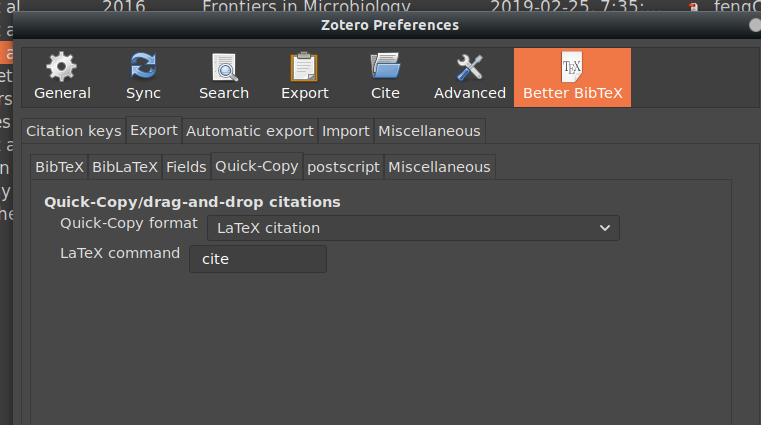The width and height of the screenshot is (761, 425).
Task: Select the BibLaTeX sub-tab
Action: point(125,167)
